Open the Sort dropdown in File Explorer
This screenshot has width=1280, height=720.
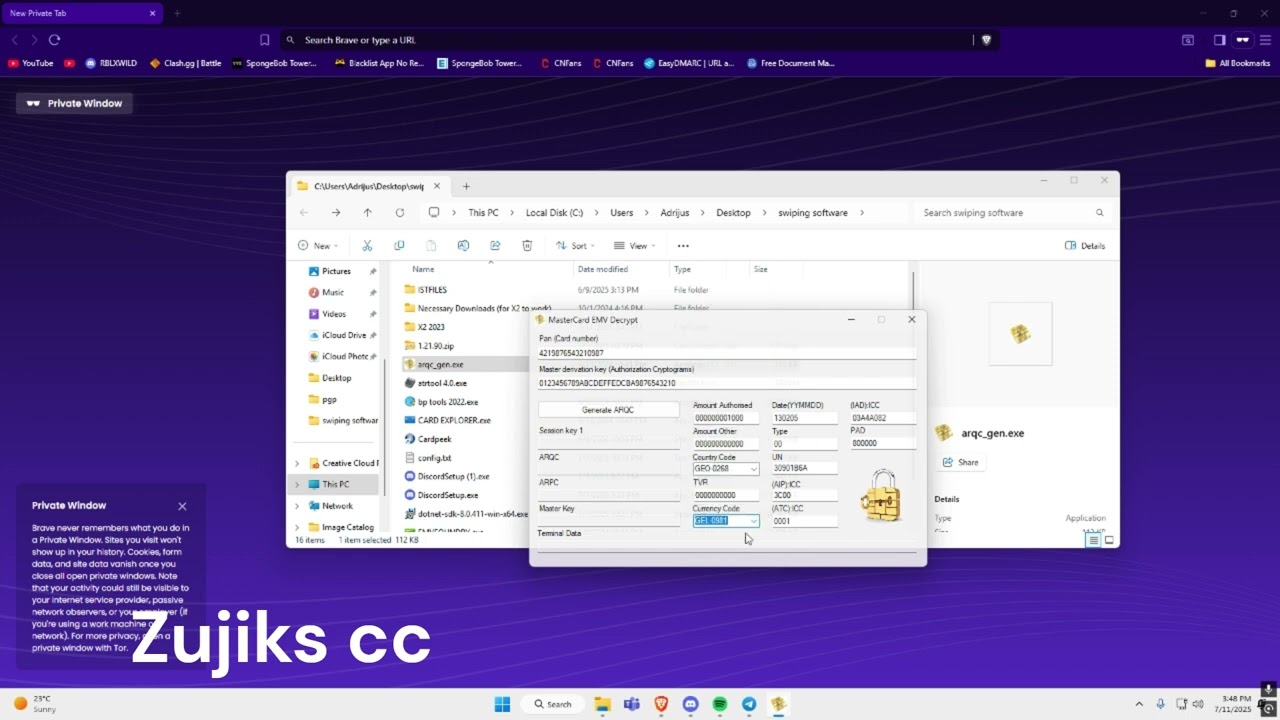573,246
